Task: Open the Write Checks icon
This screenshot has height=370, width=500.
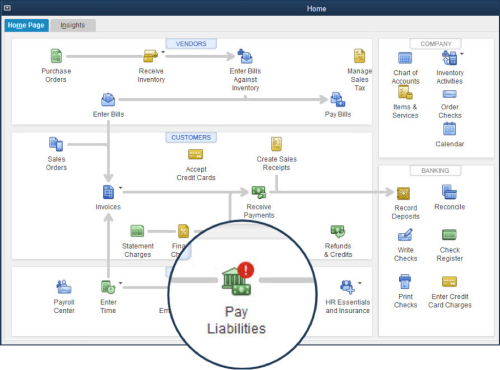Action: point(405,235)
